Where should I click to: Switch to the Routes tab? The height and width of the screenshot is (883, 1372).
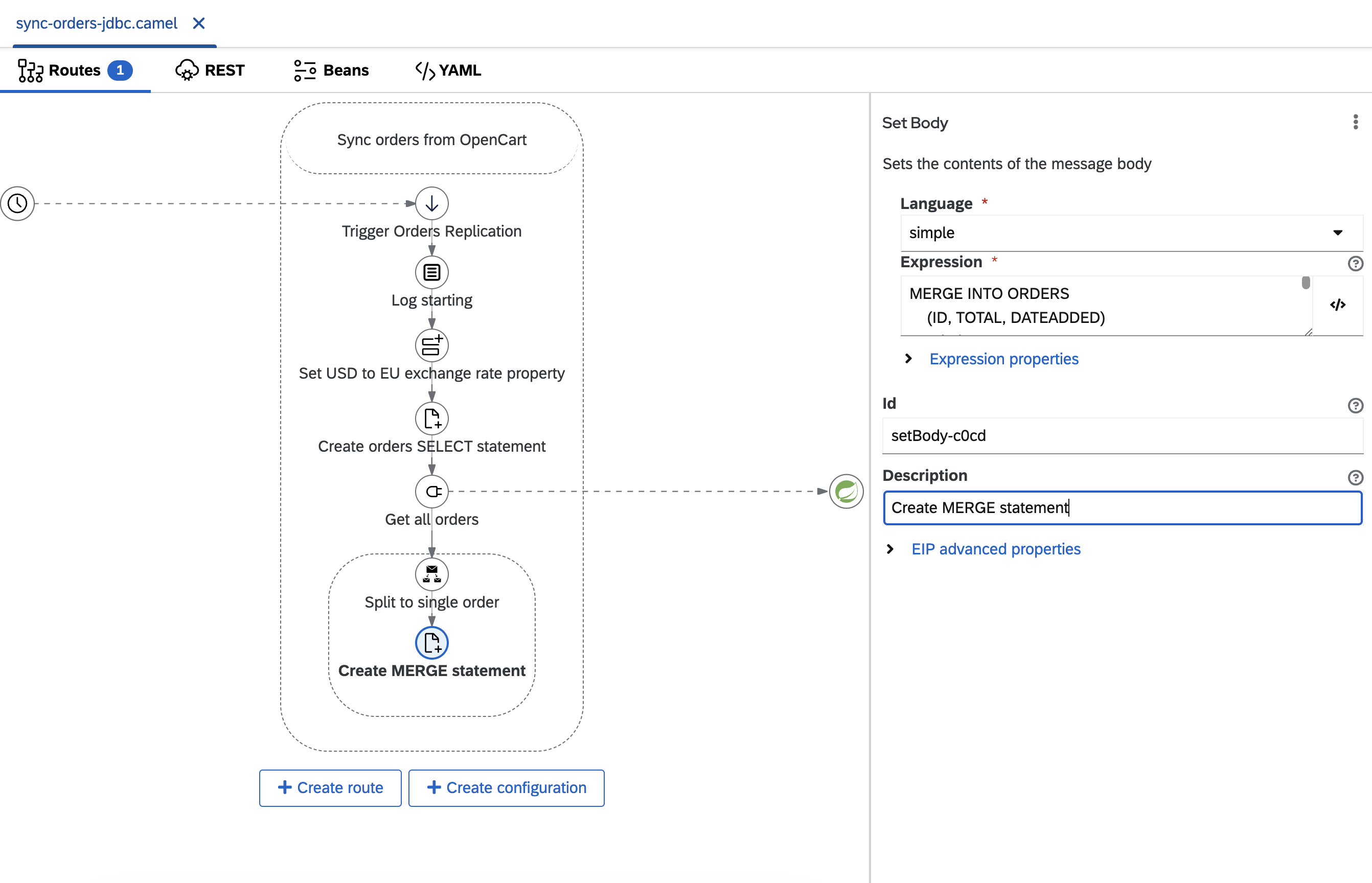click(75, 70)
